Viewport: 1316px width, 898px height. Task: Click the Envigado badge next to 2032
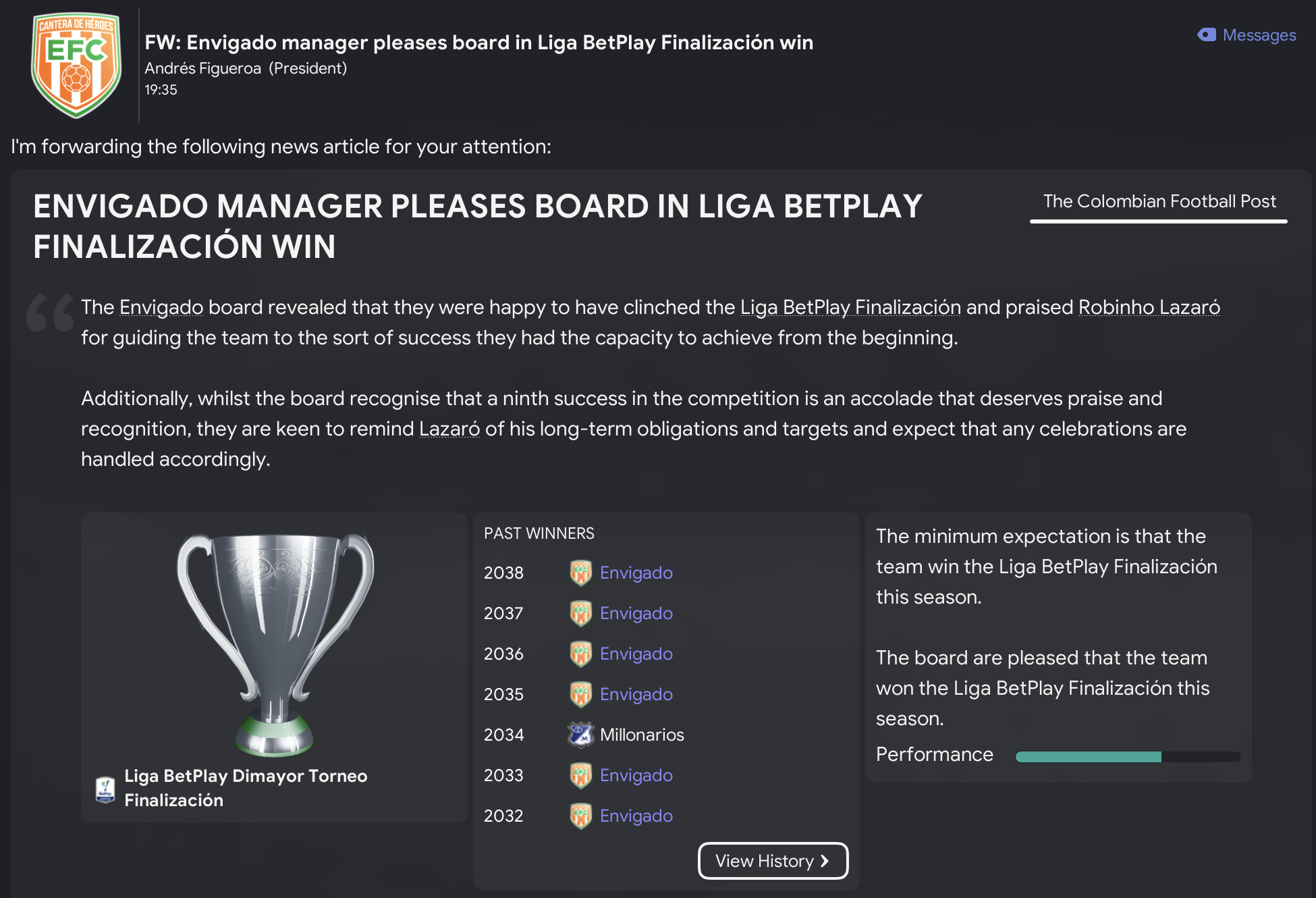tap(580, 816)
